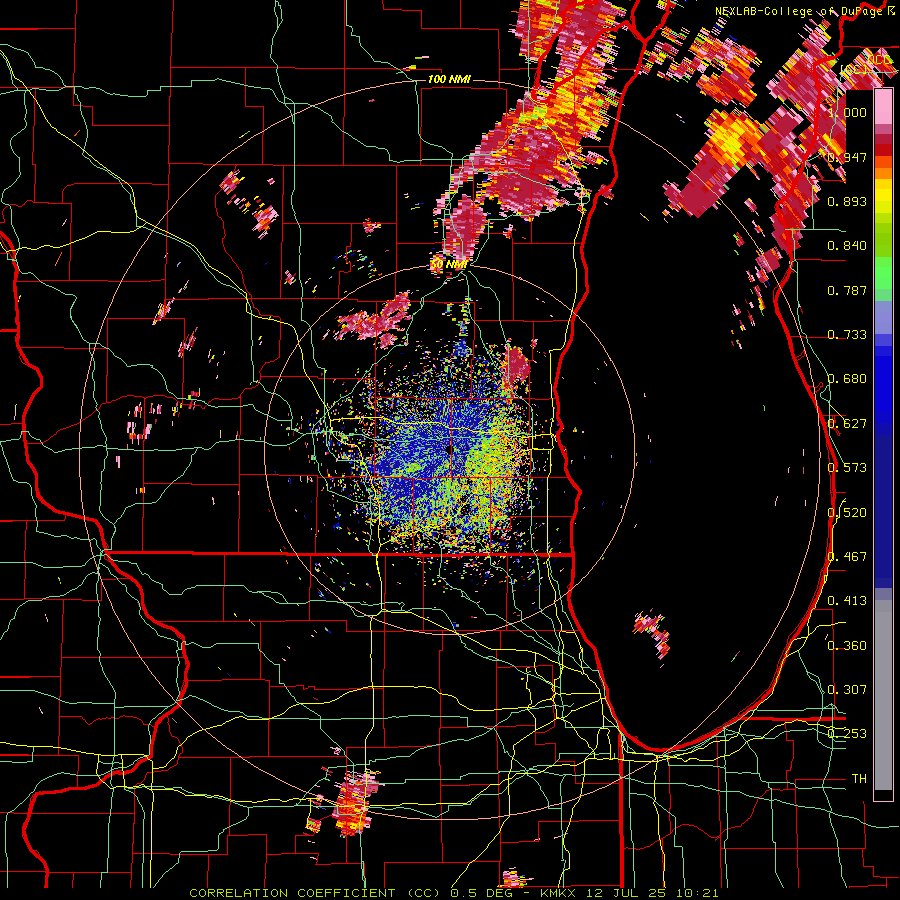Click the 0.627 legend value

(847, 423)
